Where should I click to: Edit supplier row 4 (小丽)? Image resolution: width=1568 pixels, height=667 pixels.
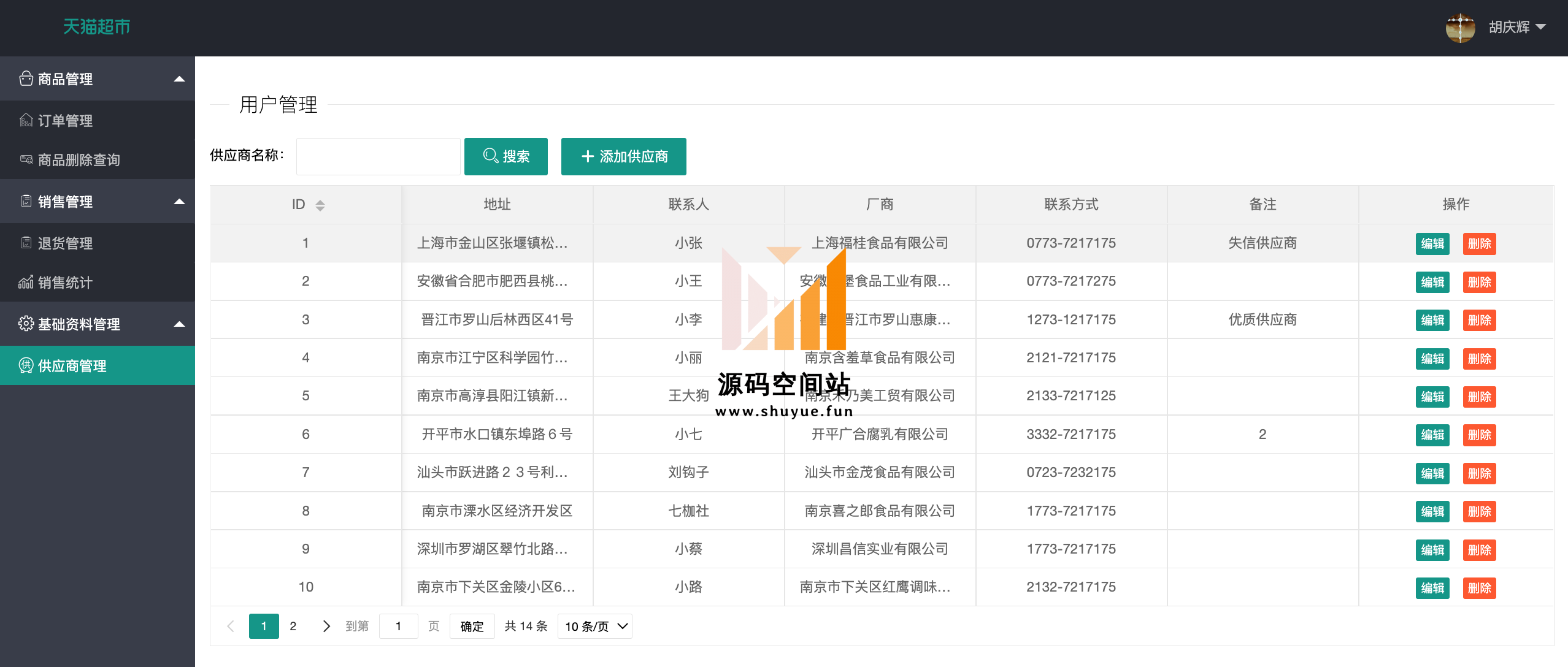point(1432,359)
